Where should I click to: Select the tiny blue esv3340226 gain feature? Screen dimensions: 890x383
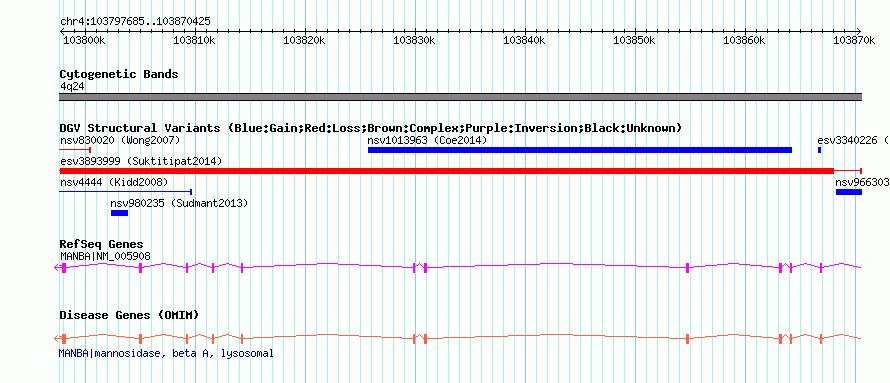[x=819, y=150]
